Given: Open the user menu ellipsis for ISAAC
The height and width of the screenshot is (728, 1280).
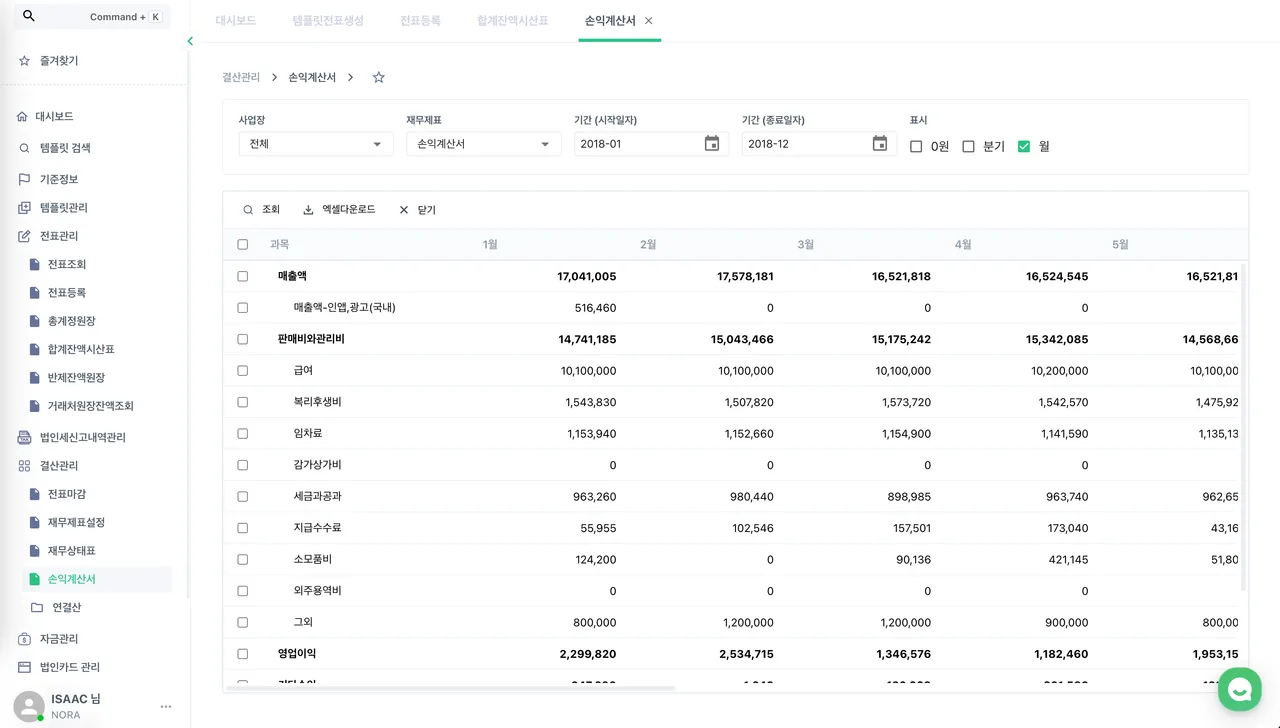Looking at the screenshot, I should point(166,707).
